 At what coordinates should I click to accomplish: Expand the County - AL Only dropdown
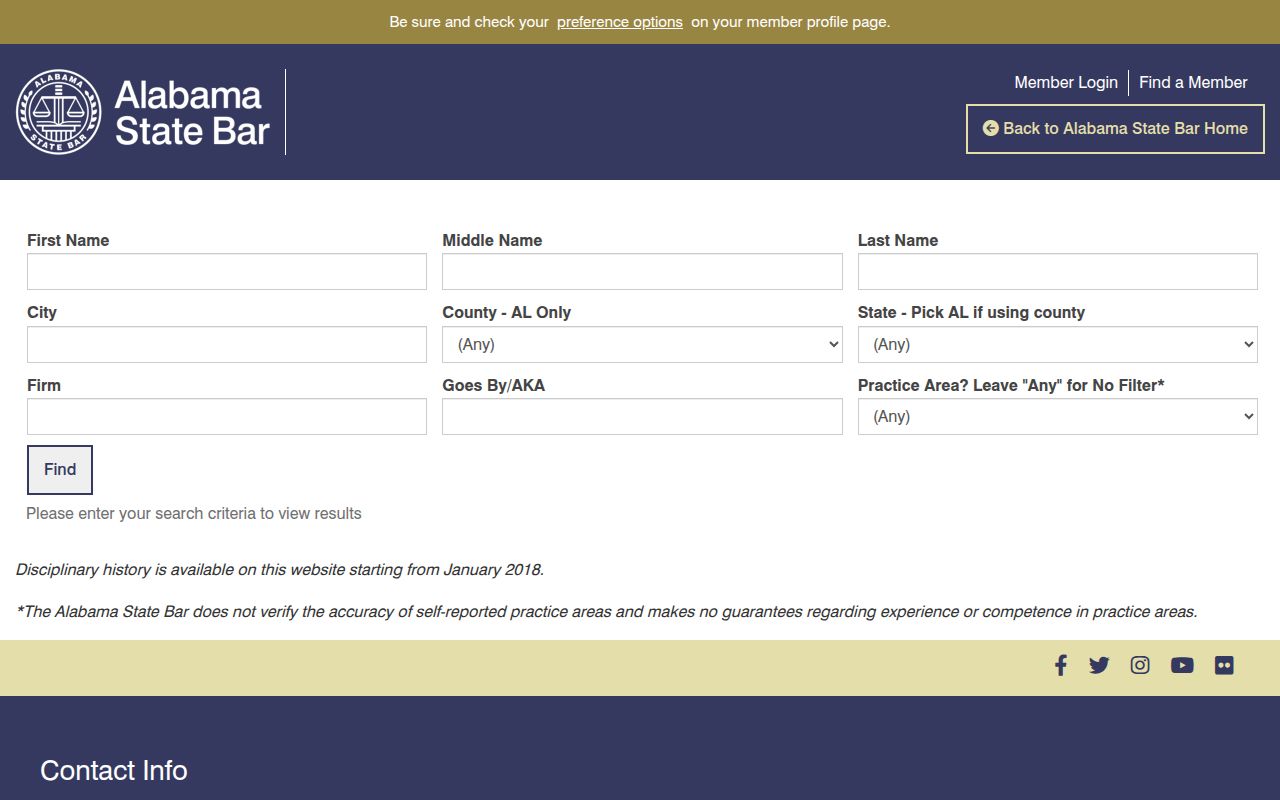tap(642, 344)
